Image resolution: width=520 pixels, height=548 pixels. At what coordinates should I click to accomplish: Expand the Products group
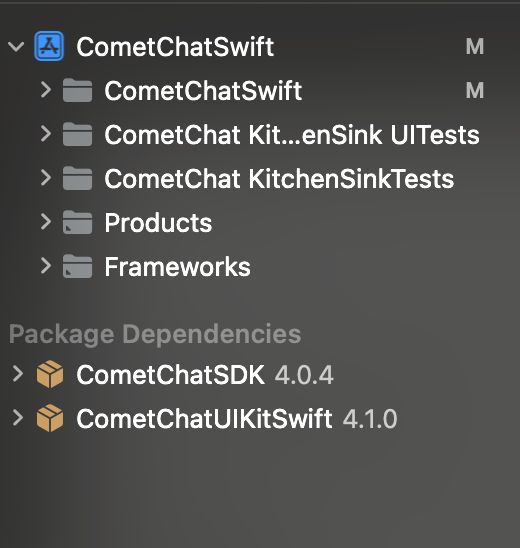pos(46,222)
